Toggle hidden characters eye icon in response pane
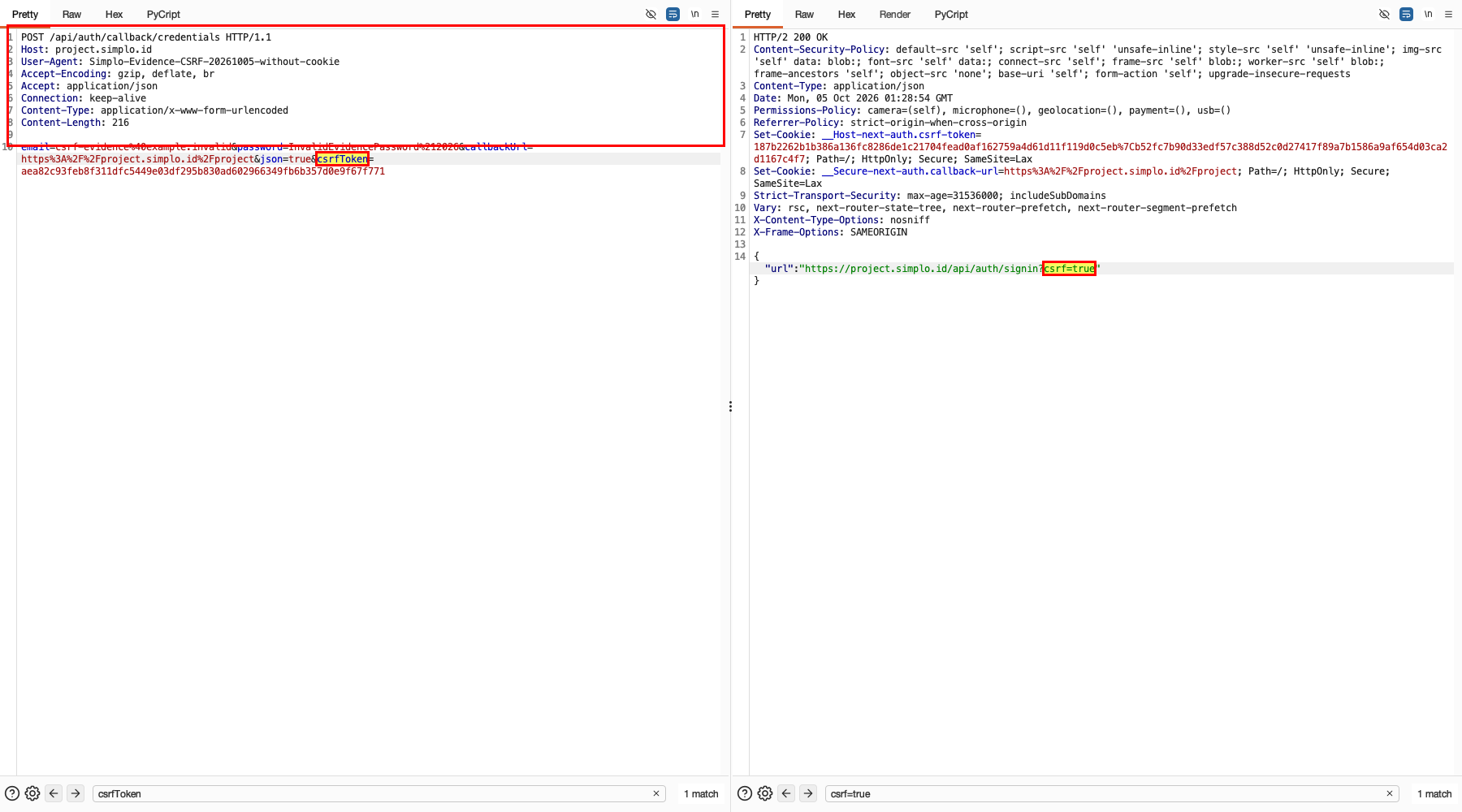Viewport: 1462px width, 812px height. 1384,14
